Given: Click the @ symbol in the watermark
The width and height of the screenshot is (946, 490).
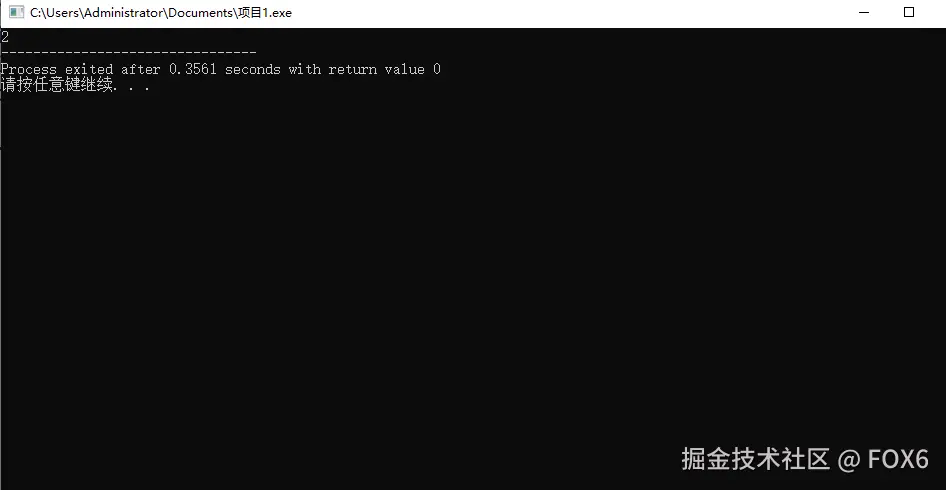Looking at the screenshot, I should (848, 460).
